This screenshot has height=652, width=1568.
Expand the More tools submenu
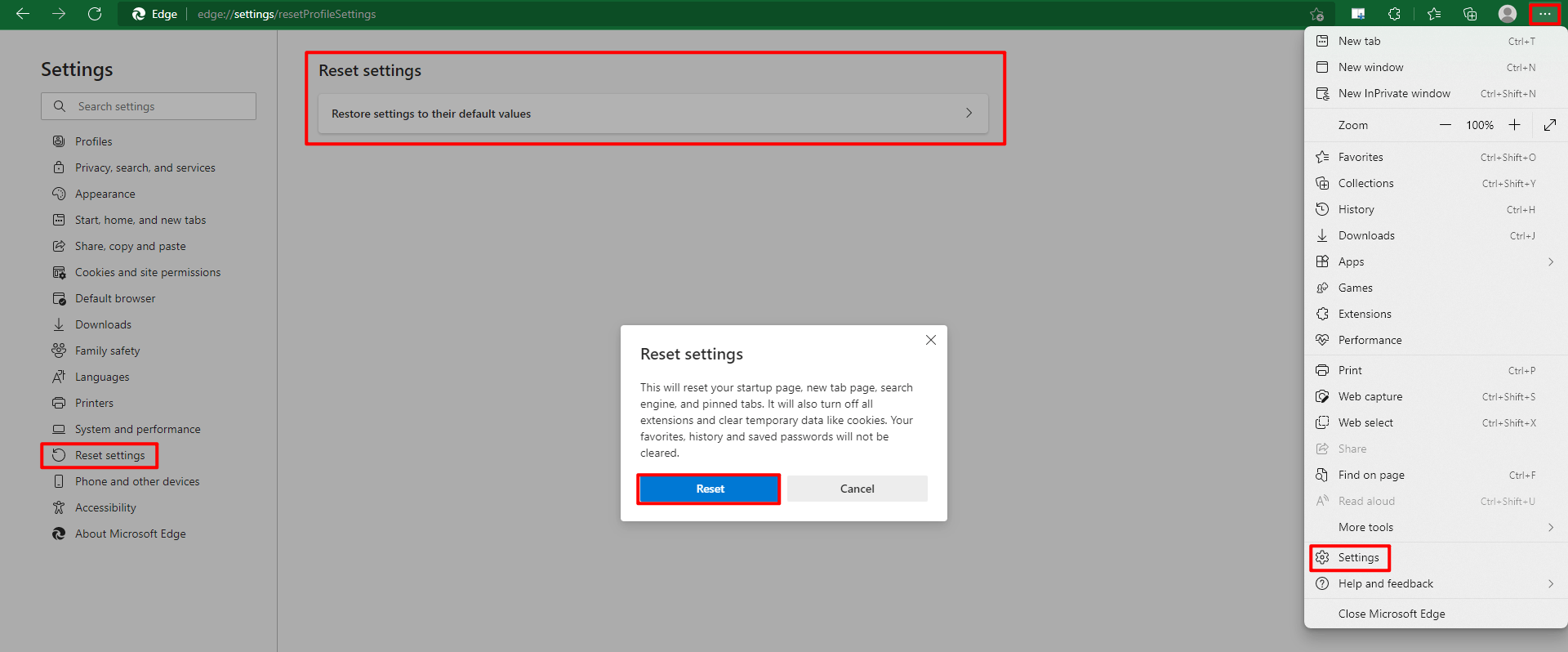1436,527
